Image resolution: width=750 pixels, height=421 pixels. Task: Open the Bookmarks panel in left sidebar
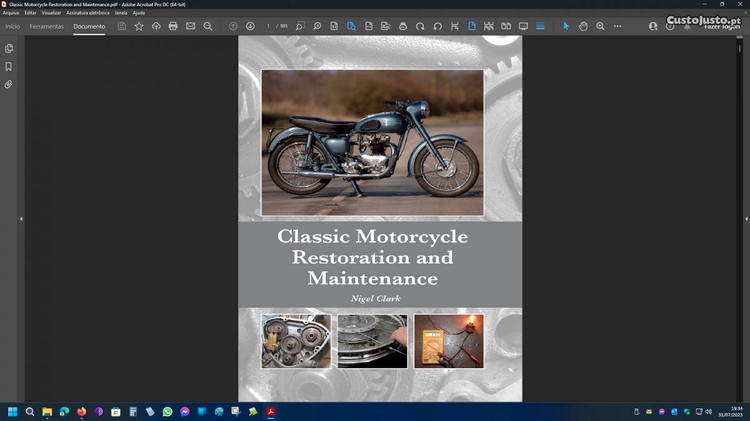point(9,66)
